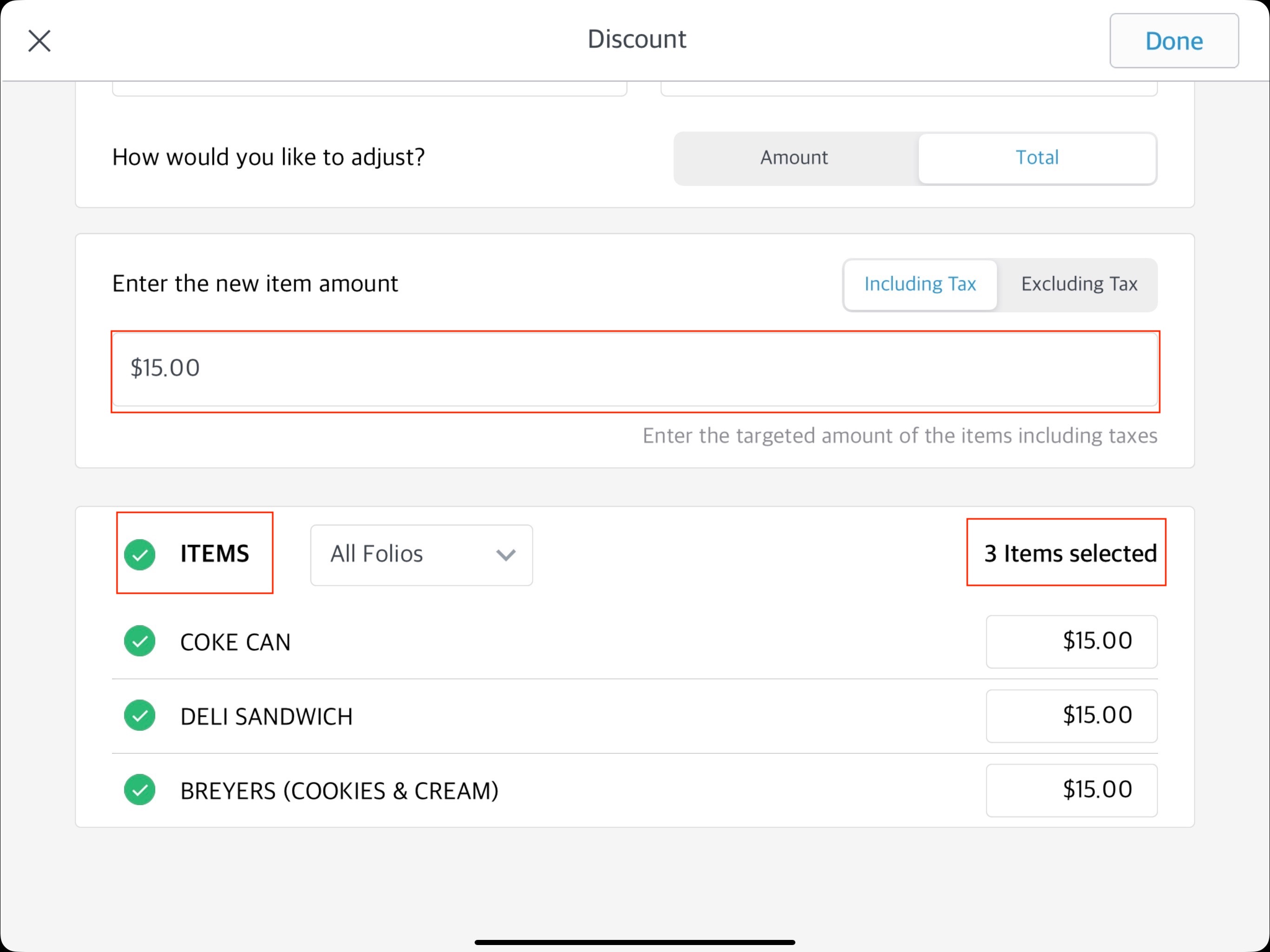Viewport: 1270px width, 952px height.
Task: Uncheck BREYERS (COOKIES & CREAM) item
Action: (x=140, y=790)
